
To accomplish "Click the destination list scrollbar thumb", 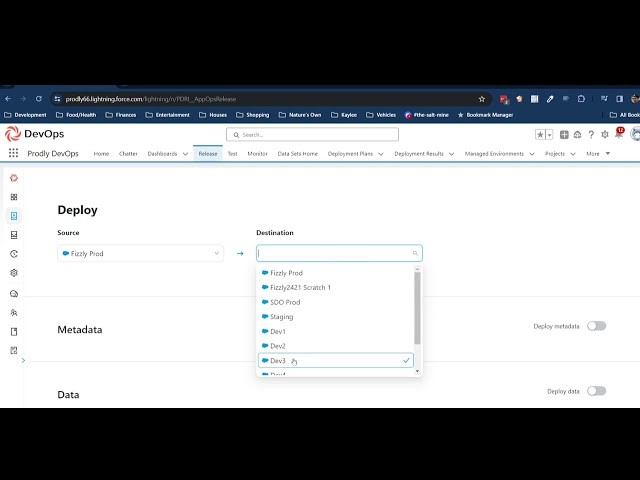I will pyautogui.click(x=417, y=308).
